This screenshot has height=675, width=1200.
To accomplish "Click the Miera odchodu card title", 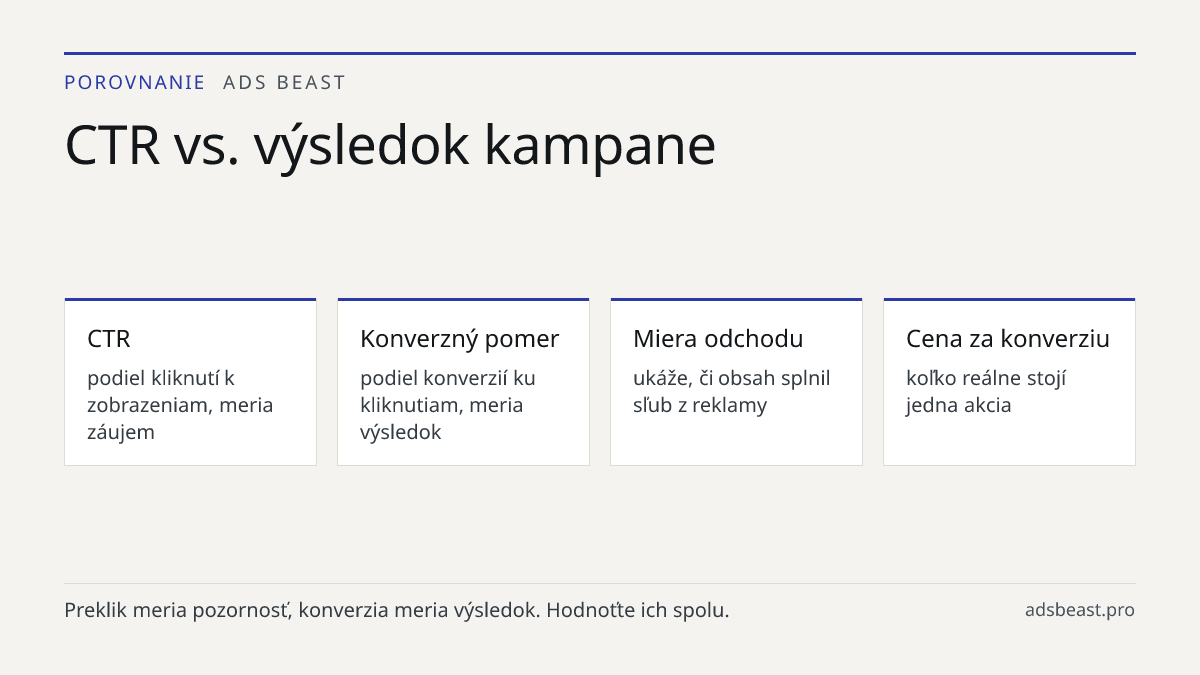I will [x=718, y=339].
